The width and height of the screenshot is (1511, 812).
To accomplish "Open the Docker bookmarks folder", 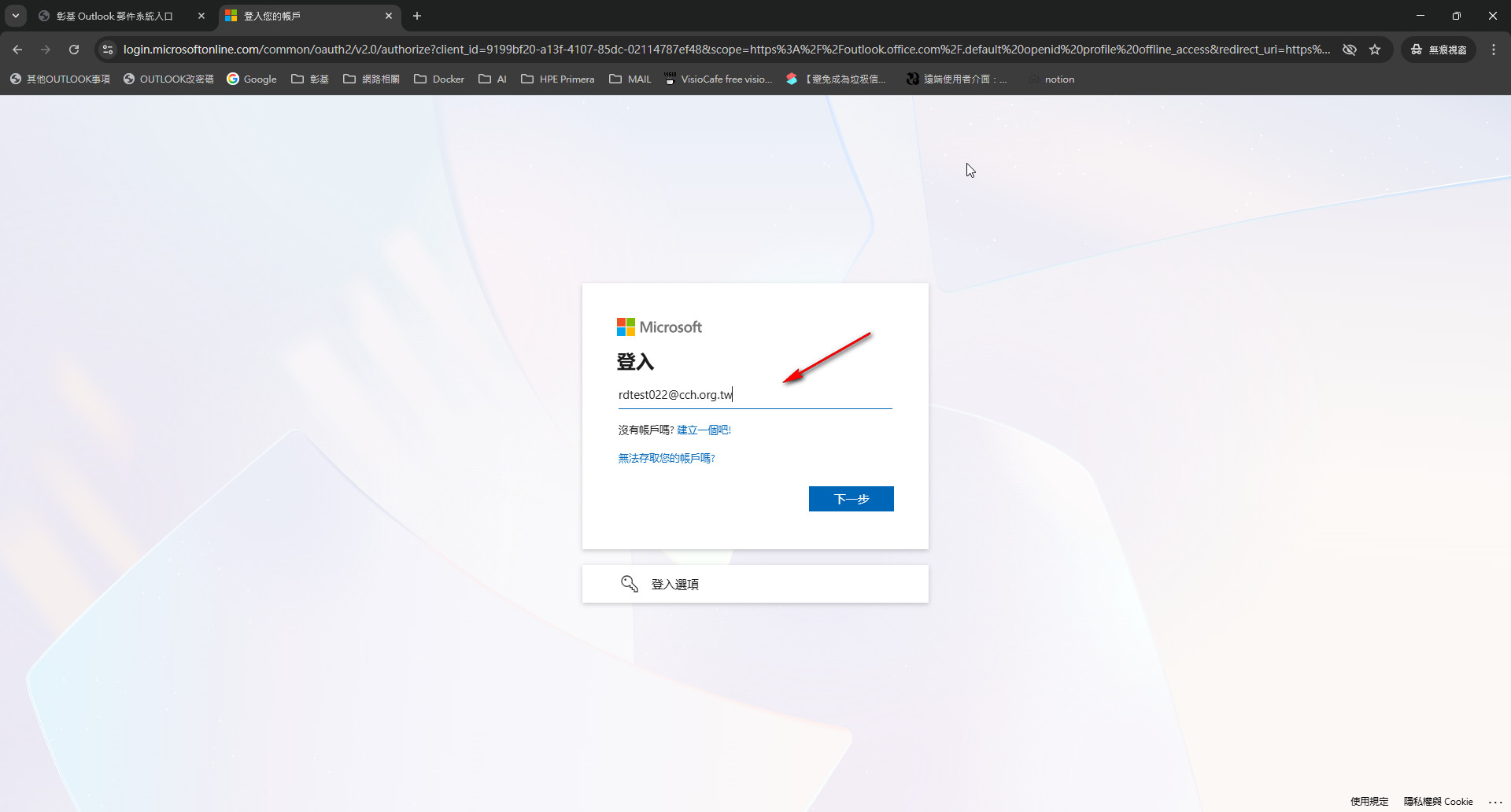I will pos(439,79).
